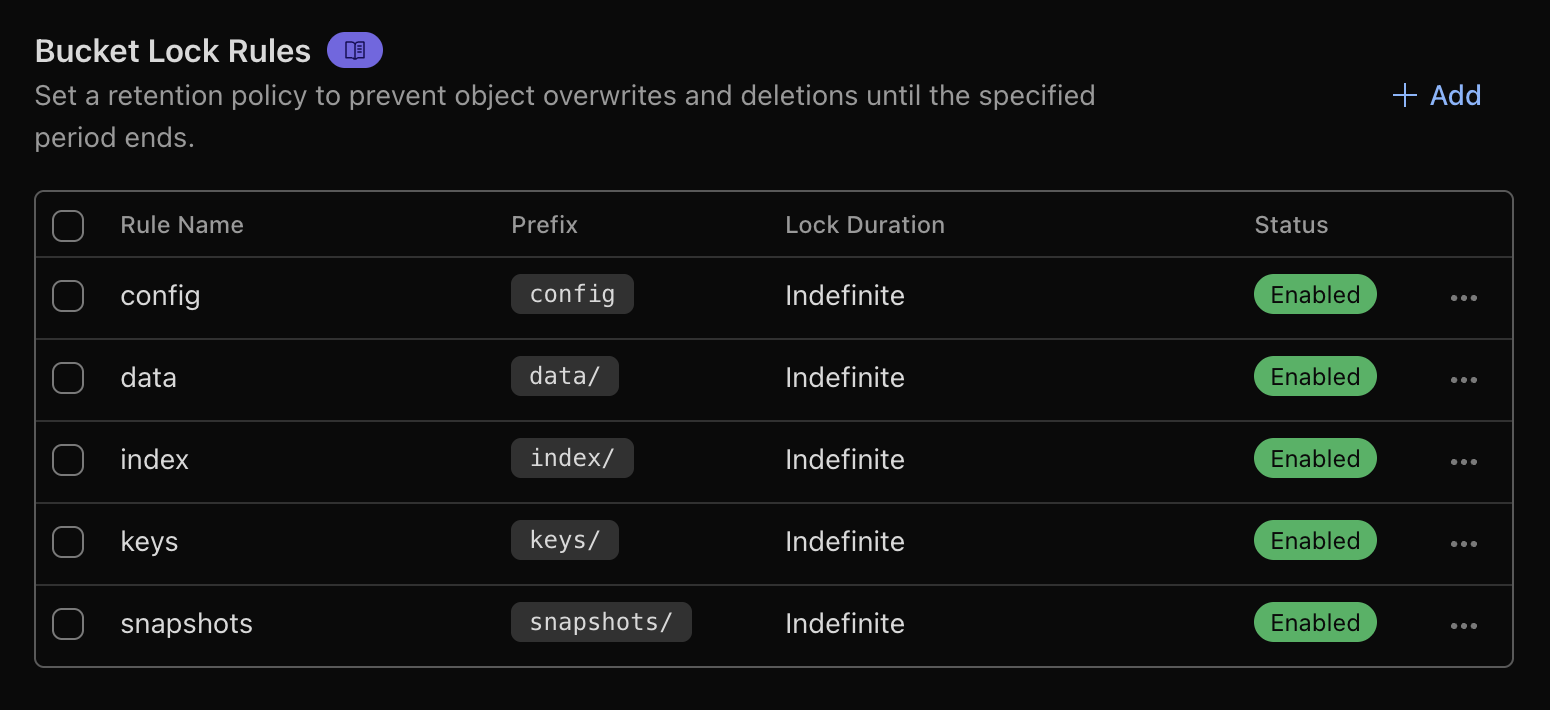The width and height of the screenshot is (1550, 710).
Task: Check the index rule checkbox
Action: [68, 460]
